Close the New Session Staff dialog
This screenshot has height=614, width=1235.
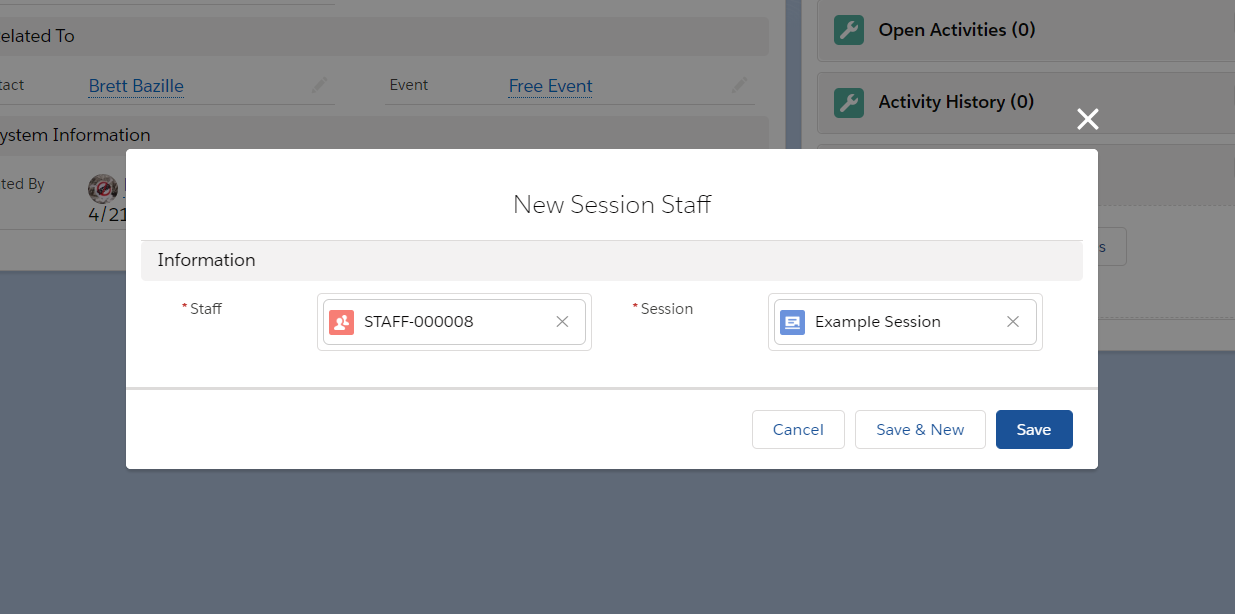(1088, 120)
